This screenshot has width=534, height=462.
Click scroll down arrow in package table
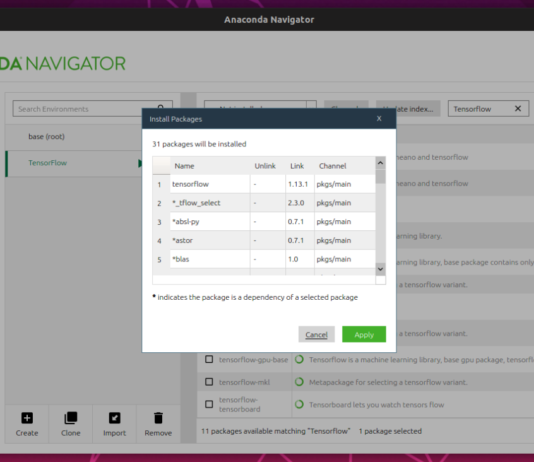(380, 269)
